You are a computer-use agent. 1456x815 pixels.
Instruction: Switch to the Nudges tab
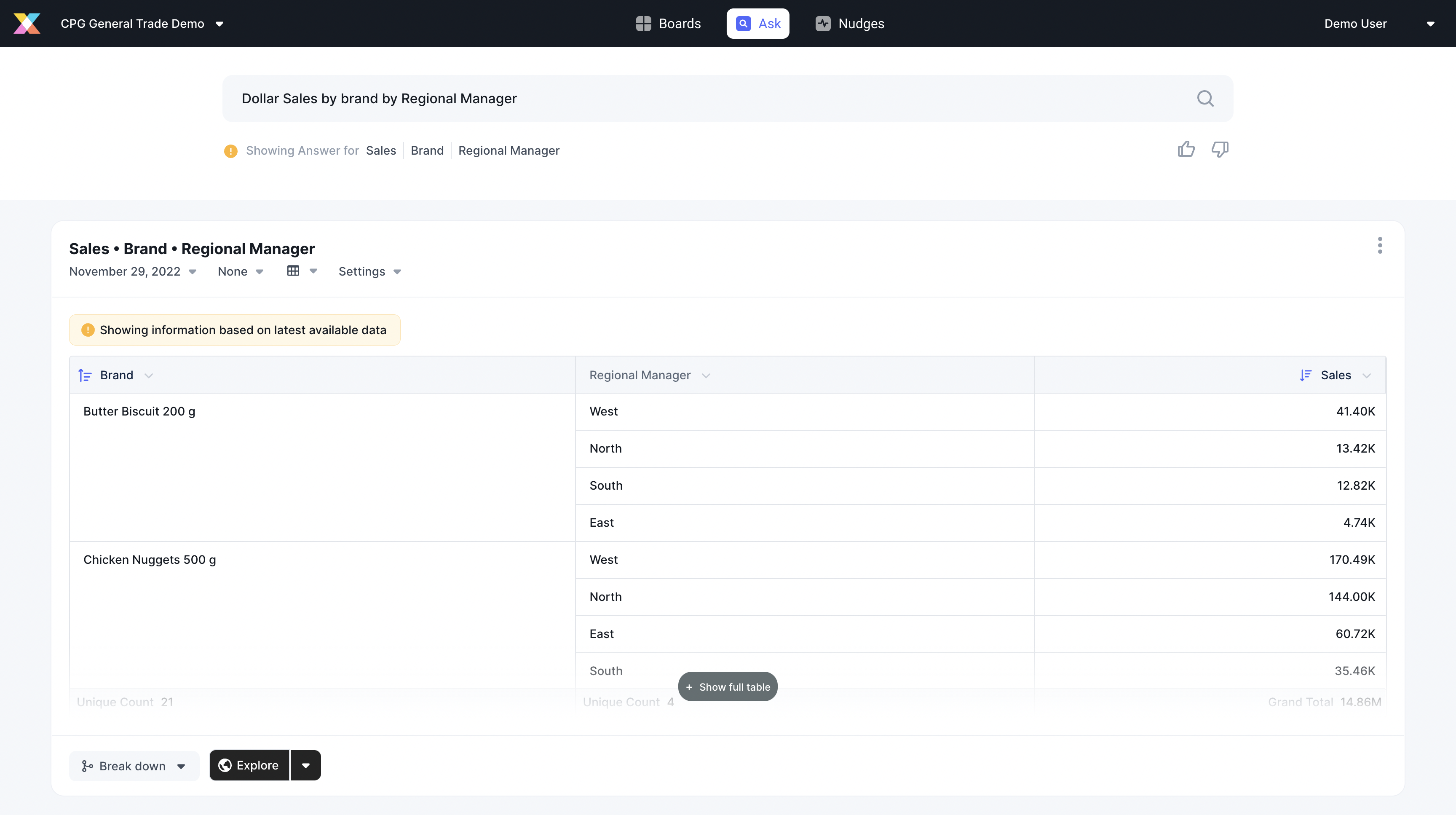(x=849, y=23)
